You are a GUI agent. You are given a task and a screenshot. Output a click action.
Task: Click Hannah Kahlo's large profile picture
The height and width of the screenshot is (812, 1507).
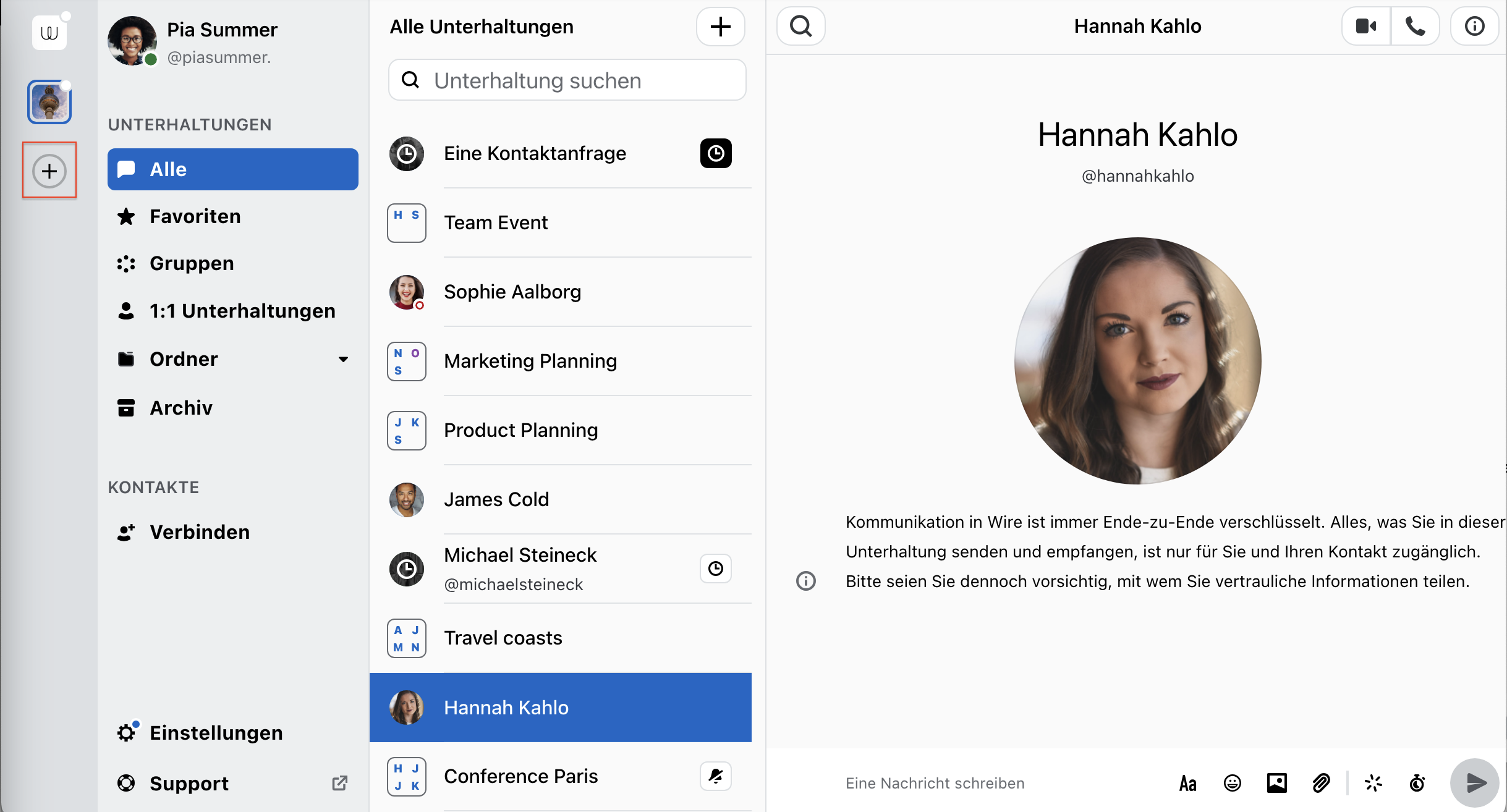click(x=1137, y=361)
